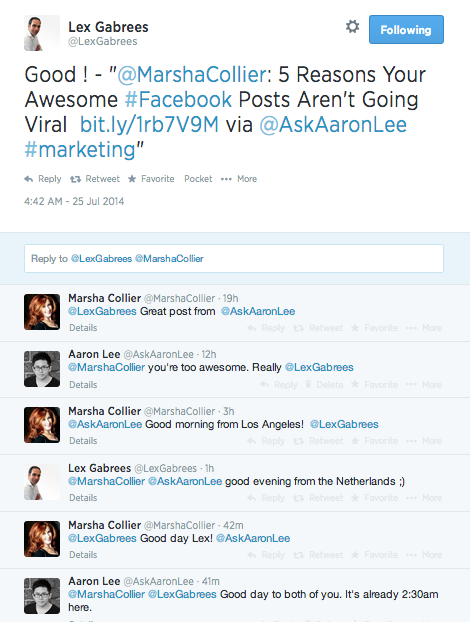Retweet 'Good morning from Los Angeles' tweet

pyautogui.click(x=318, y=441)
